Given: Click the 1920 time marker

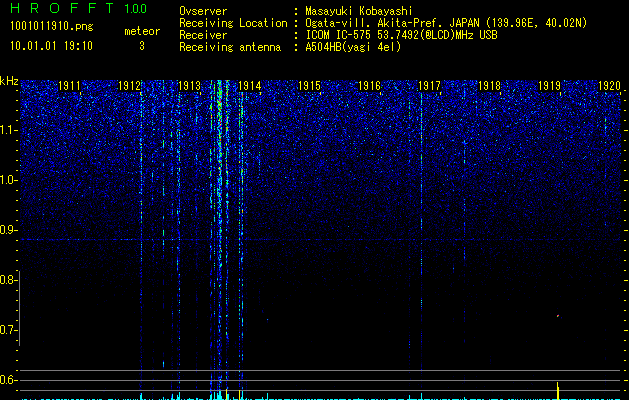Looking at the screenshot, I should coord(609,86).
